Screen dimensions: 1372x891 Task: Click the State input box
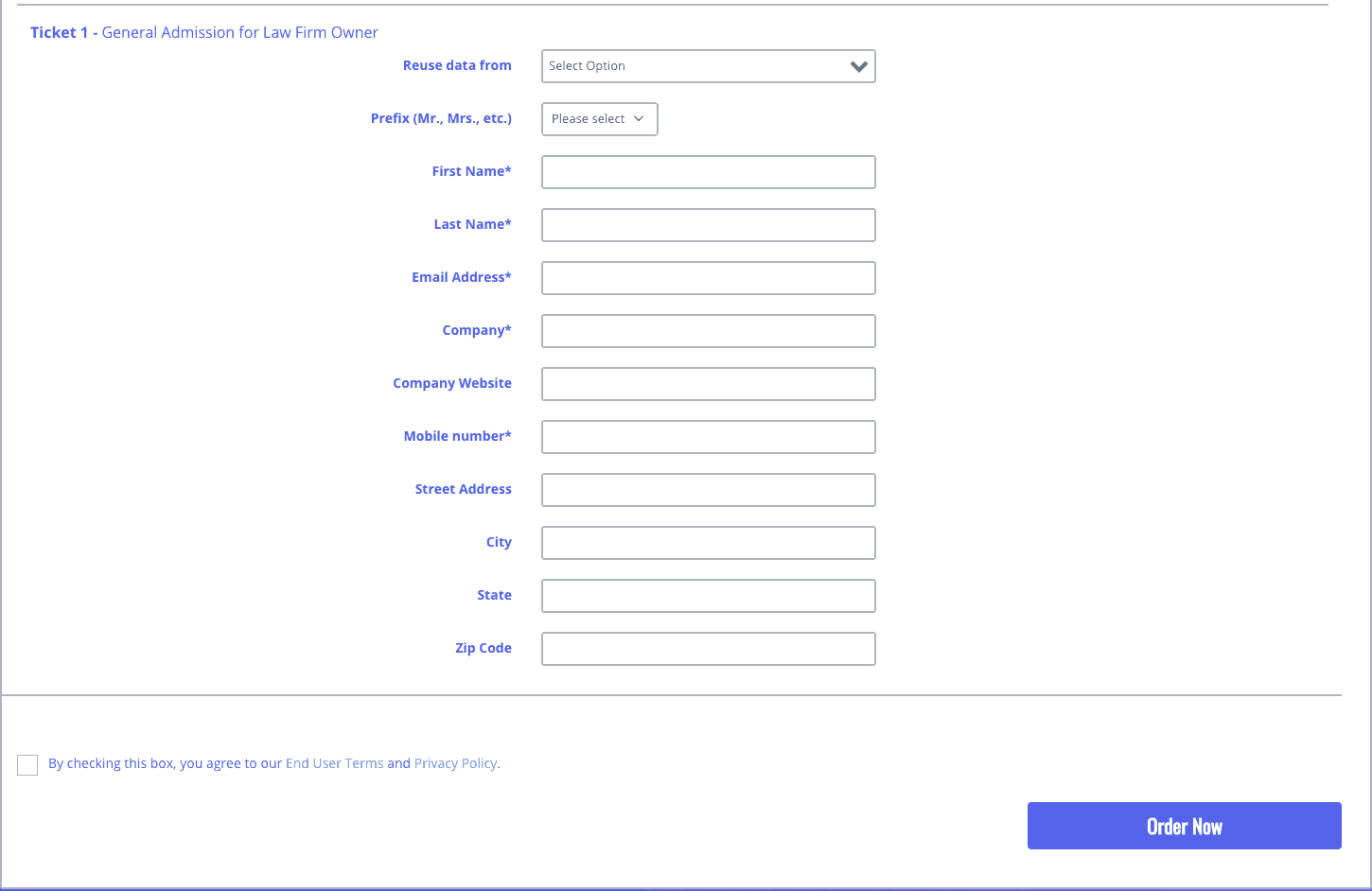(708, 596)
